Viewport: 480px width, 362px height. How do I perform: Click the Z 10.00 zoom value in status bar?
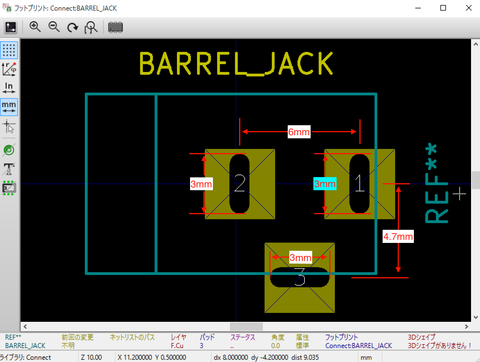[x=91, y=357]
